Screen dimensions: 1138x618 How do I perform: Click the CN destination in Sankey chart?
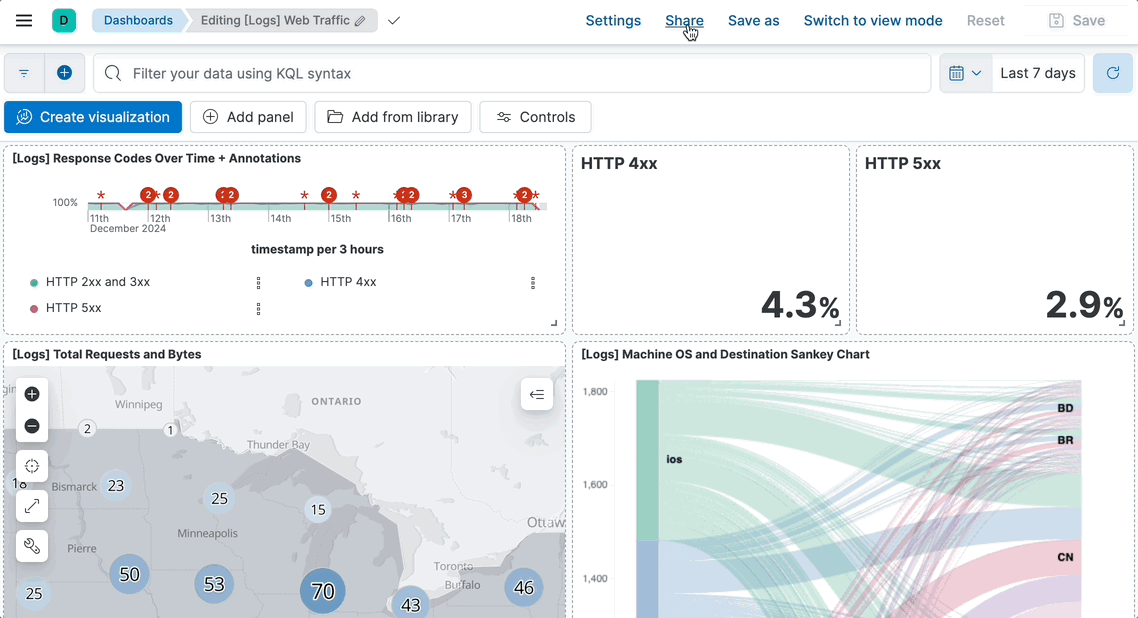(x=1065, y=557)
